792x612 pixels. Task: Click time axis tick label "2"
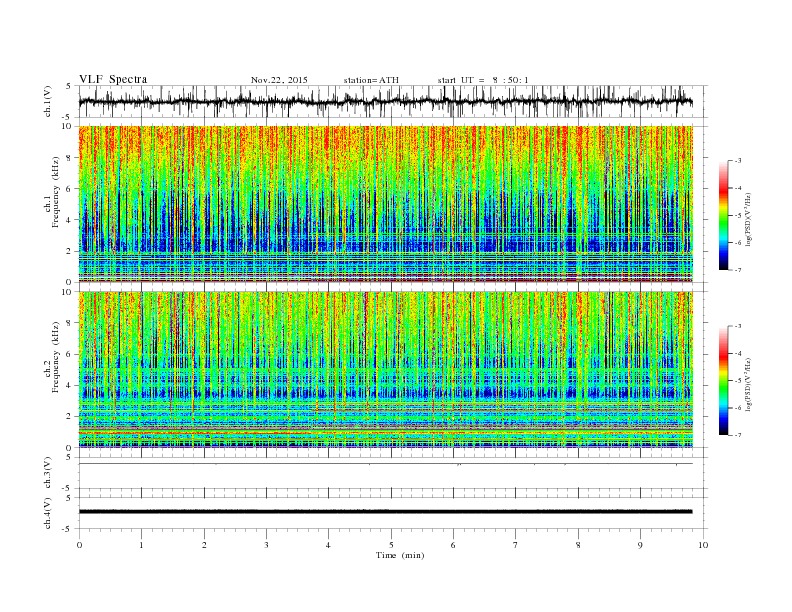pos(204,545)
